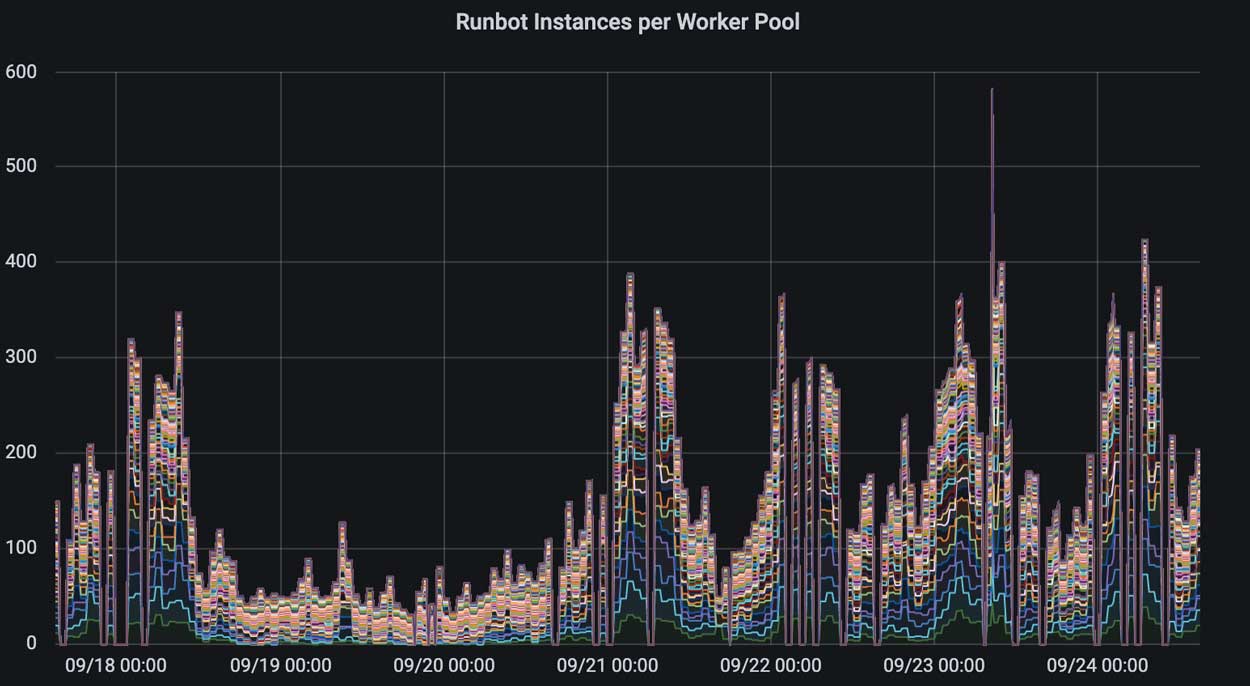Select the 09/19 00:00 x-axis label
The image size is (1250, 686).
tap(280, 665)
